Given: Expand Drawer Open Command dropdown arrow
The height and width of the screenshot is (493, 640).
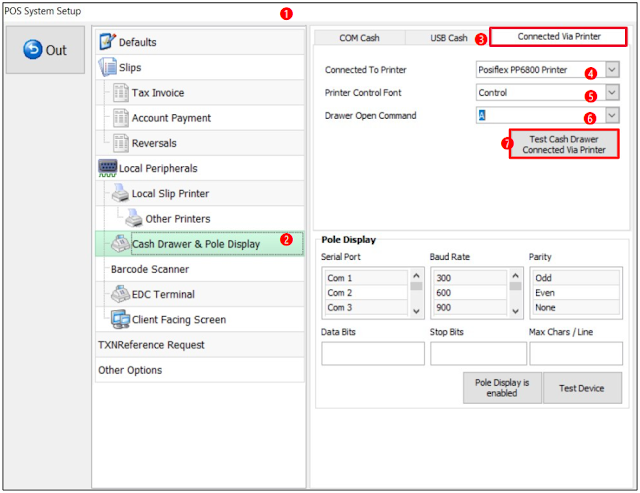Looking at the screenshot, I should coord(612,115).
